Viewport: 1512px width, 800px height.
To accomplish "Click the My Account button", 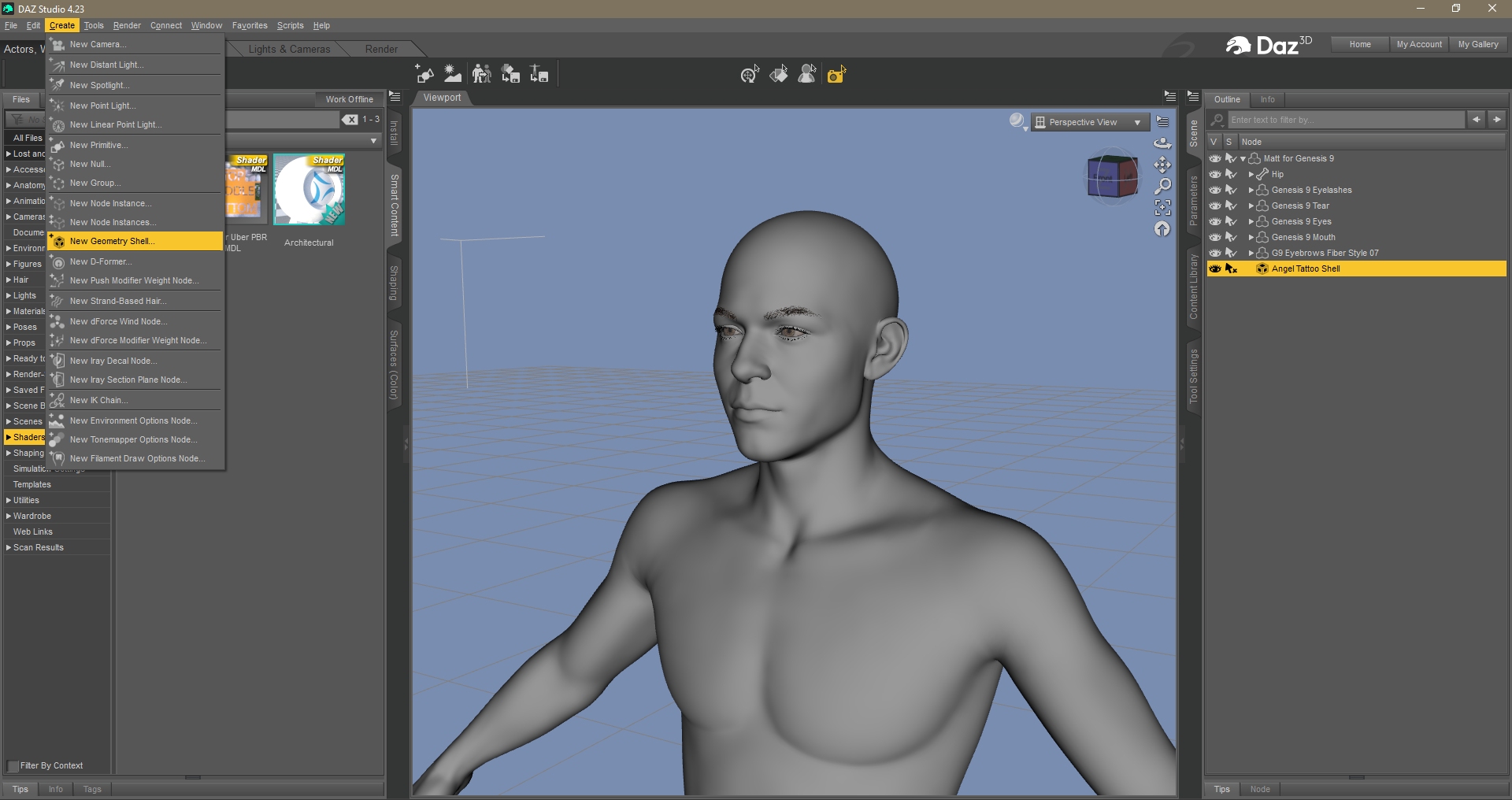I will pos(1419,44).
